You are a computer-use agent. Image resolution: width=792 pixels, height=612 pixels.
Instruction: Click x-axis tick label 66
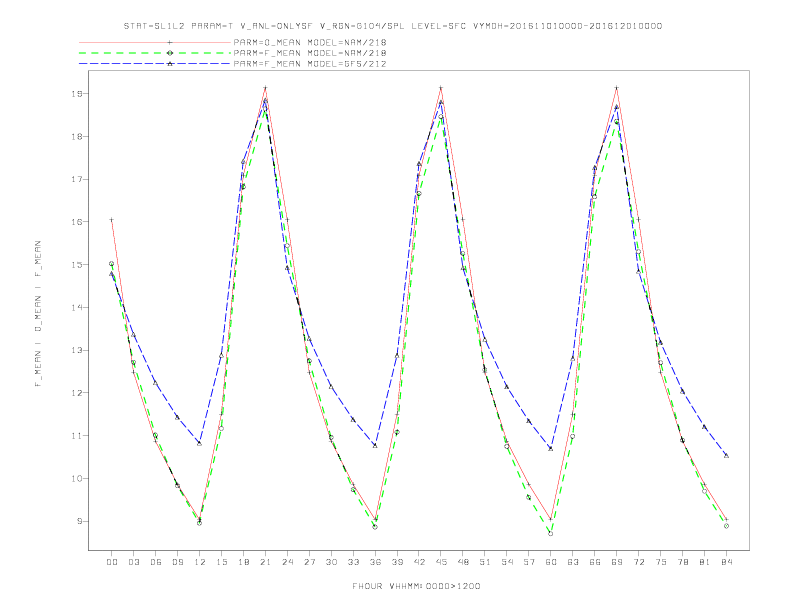[595, 562]
